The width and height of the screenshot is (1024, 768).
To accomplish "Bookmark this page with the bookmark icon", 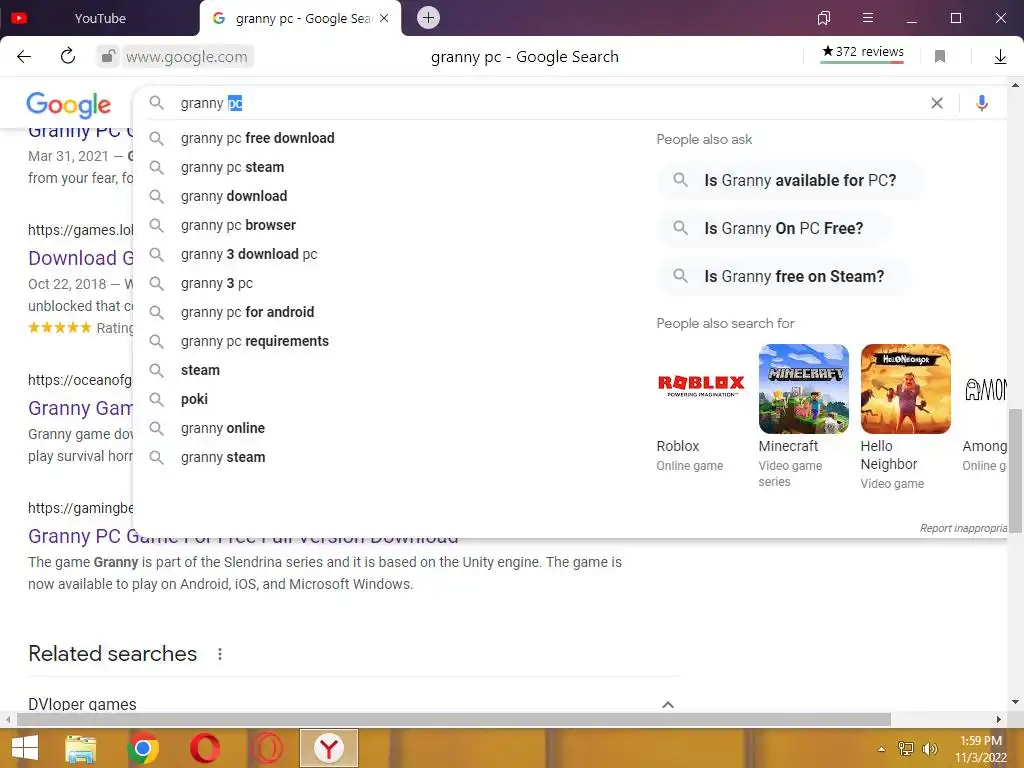I will (940, 57).
